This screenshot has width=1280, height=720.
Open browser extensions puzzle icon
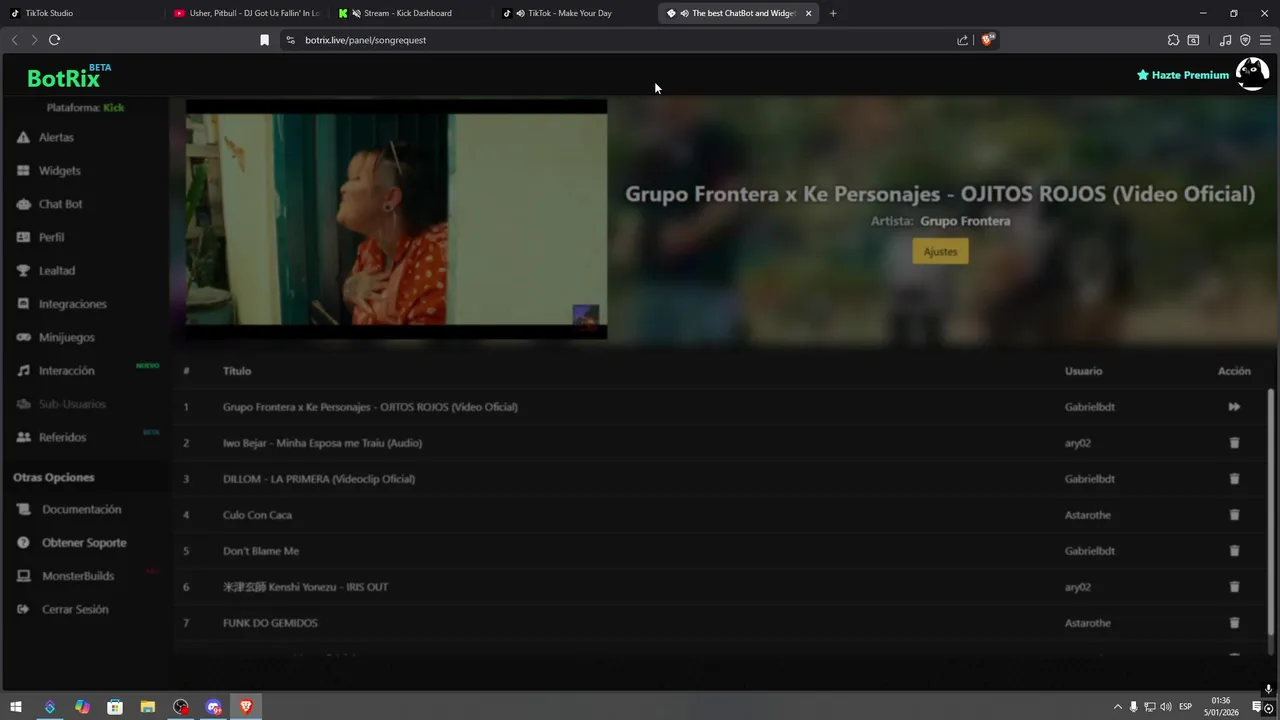click(x=1173, y=40)
